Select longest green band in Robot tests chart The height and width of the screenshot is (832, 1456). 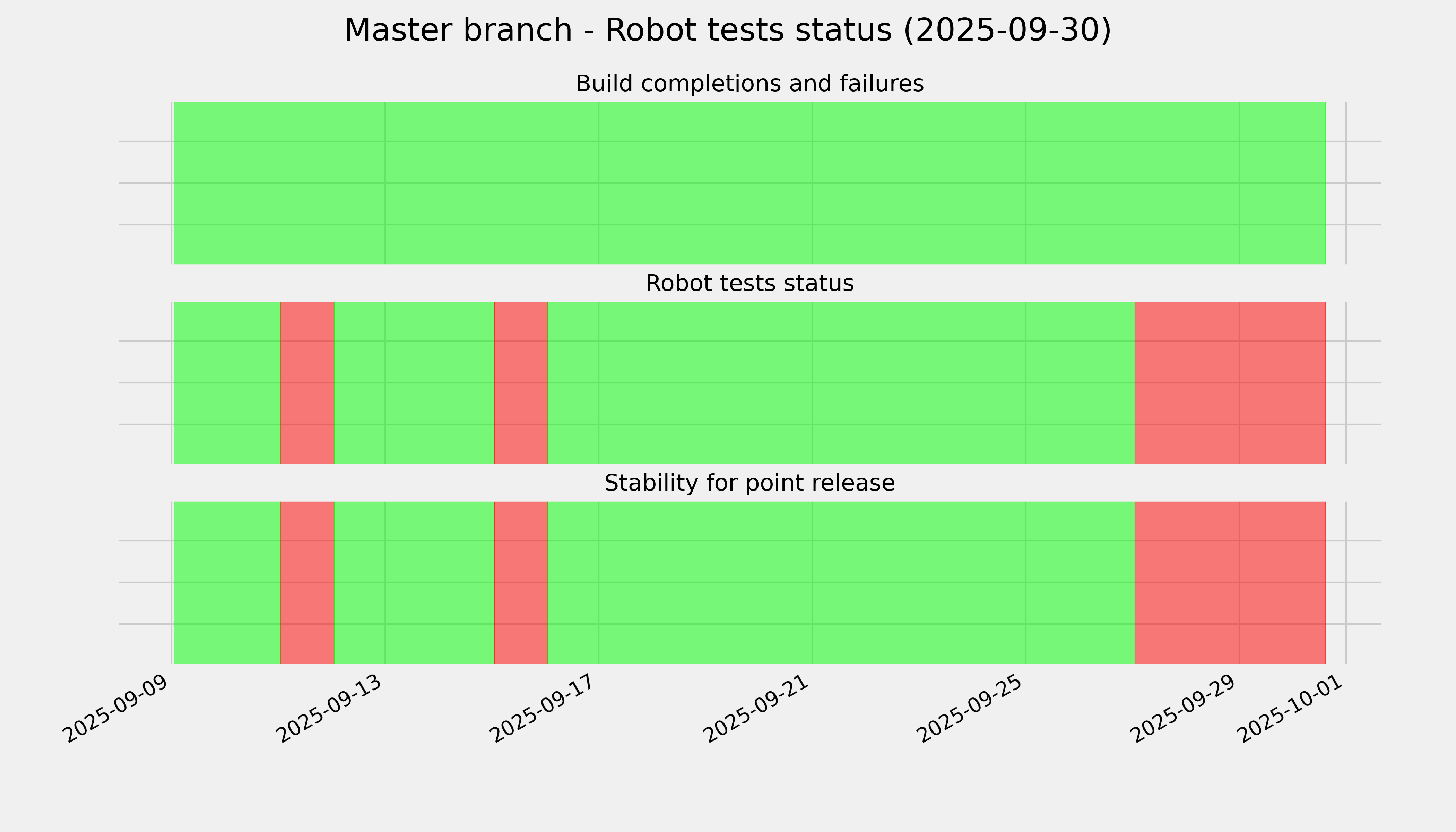[x=841, y=383]
